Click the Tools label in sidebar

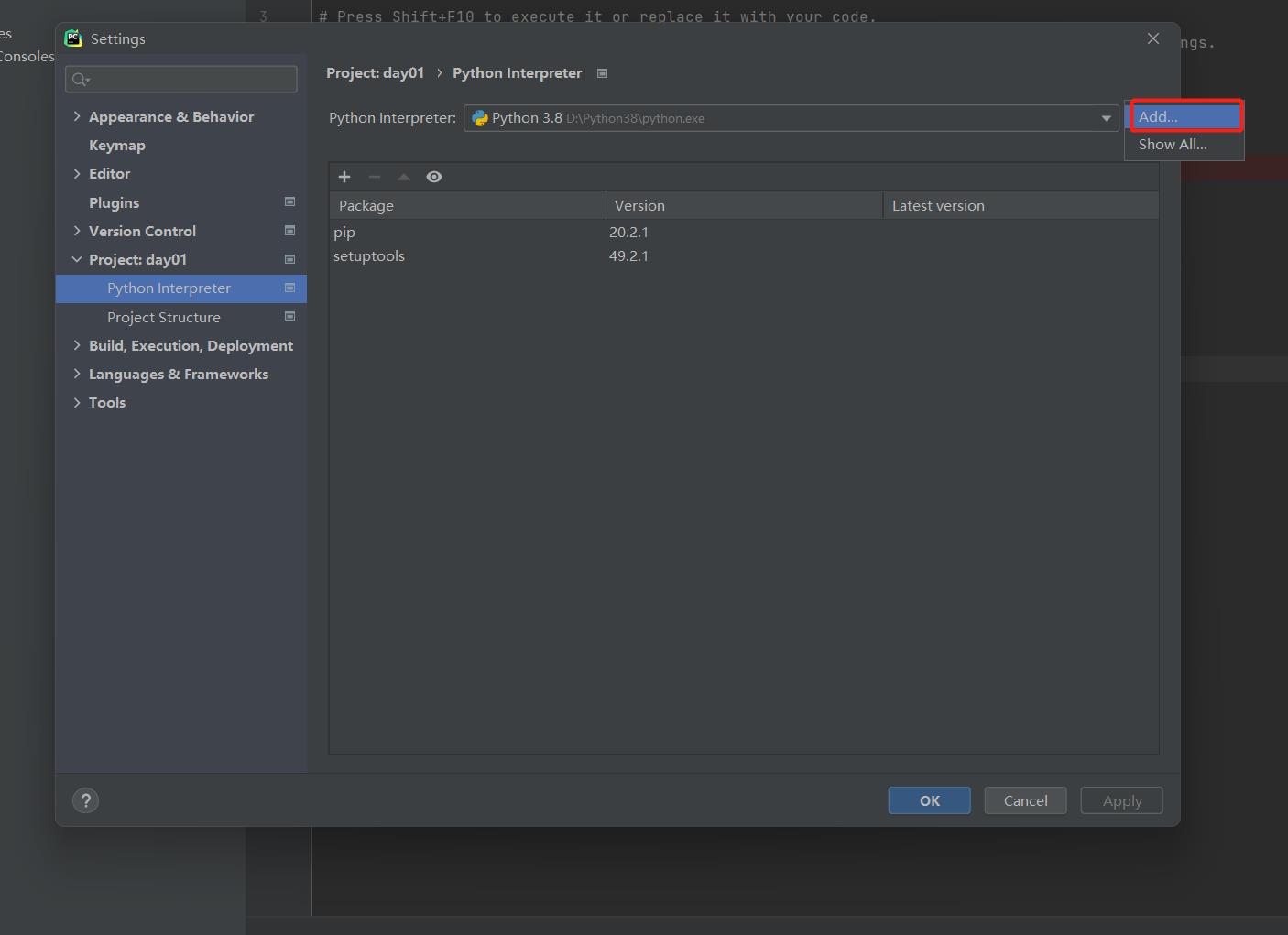point(107,402)
